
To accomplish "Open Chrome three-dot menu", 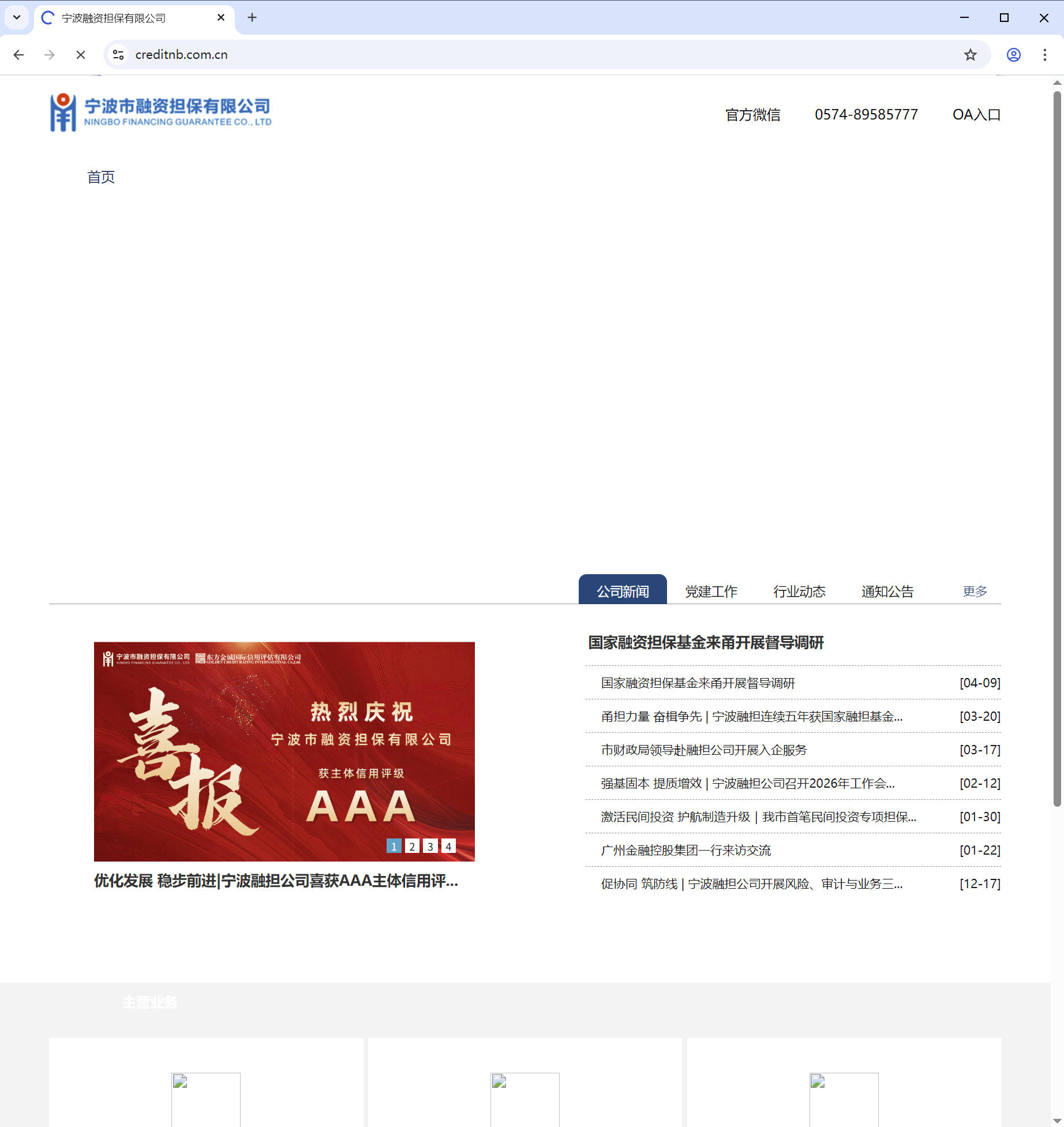I will tap(1044, 55).
